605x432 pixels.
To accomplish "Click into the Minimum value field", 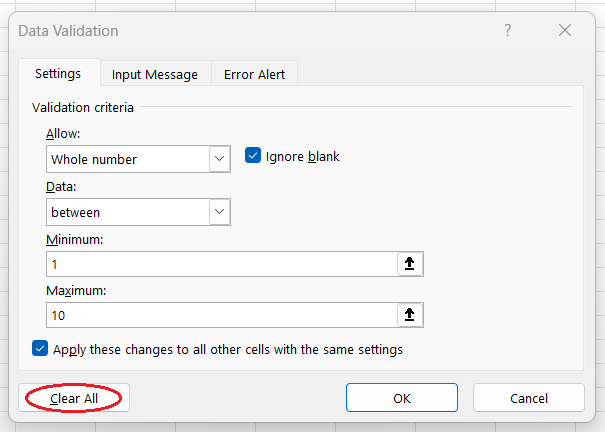I will 220,264.
